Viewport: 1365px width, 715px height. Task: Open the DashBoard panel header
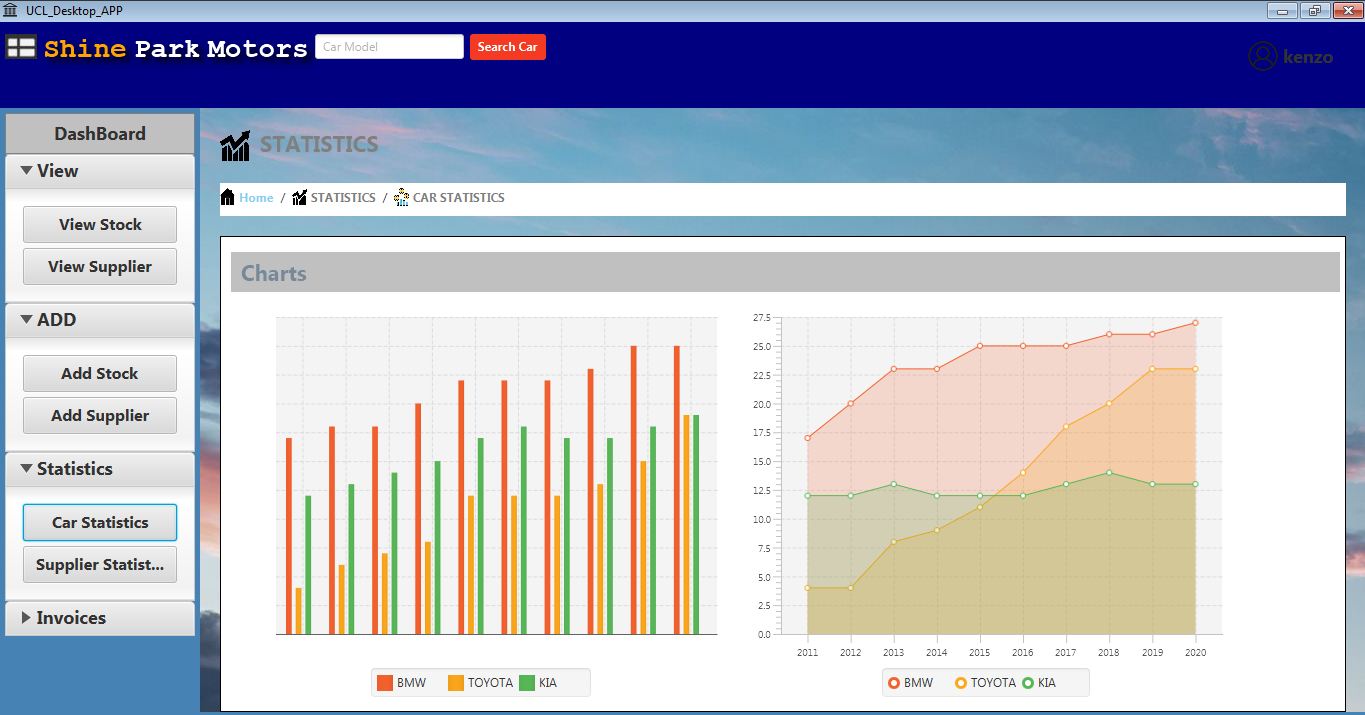(100, 134)
